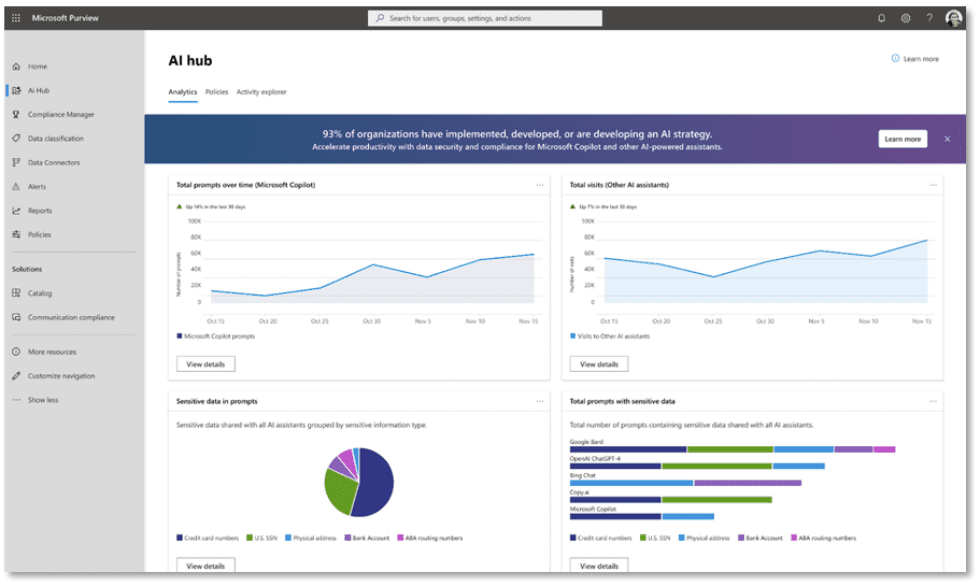Click the large blue pie chart slice

tap(375, 482)
